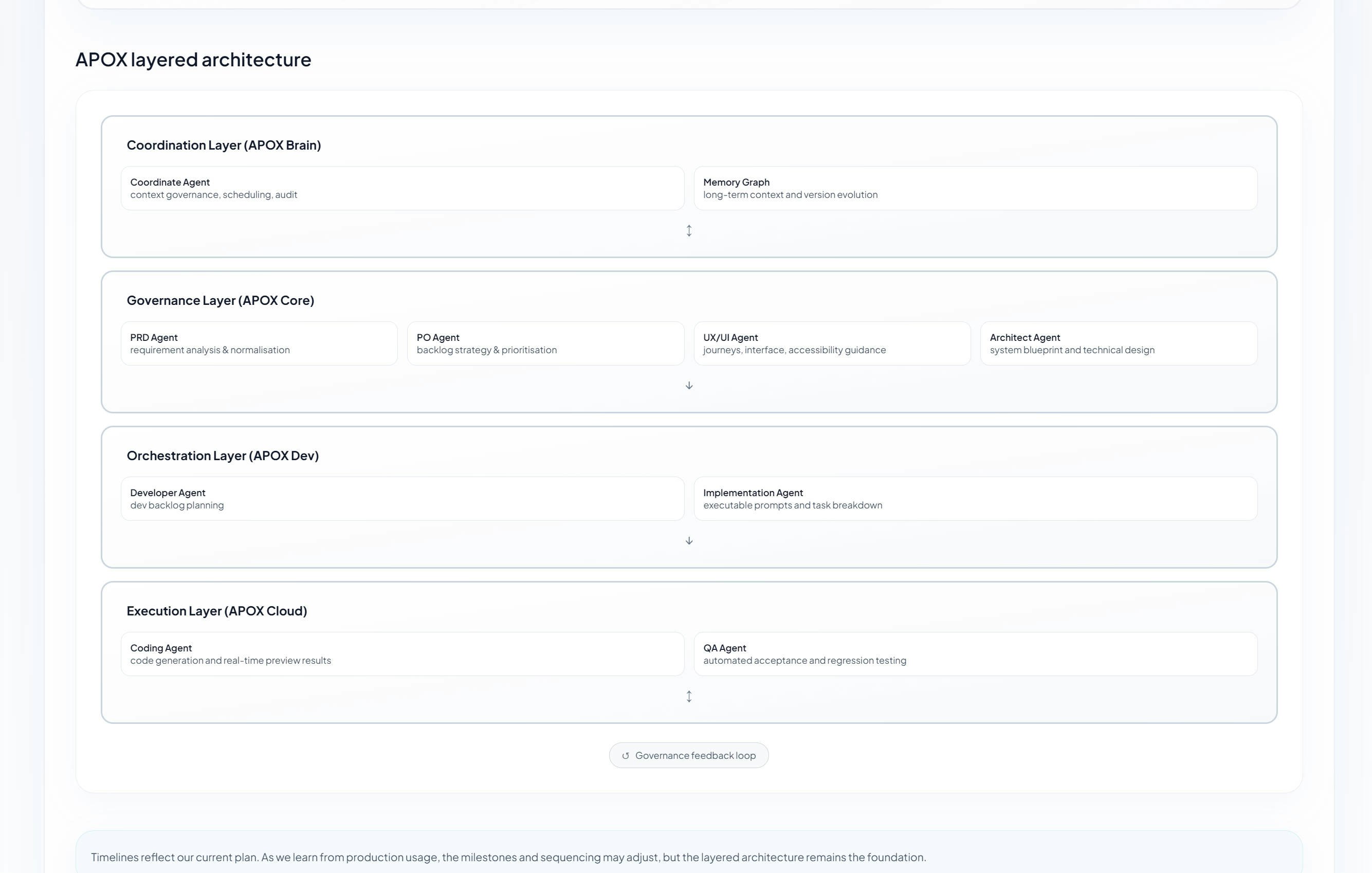Click the Developer Agent card
Screen dimensions: 1372x873
tap(401, 499)
